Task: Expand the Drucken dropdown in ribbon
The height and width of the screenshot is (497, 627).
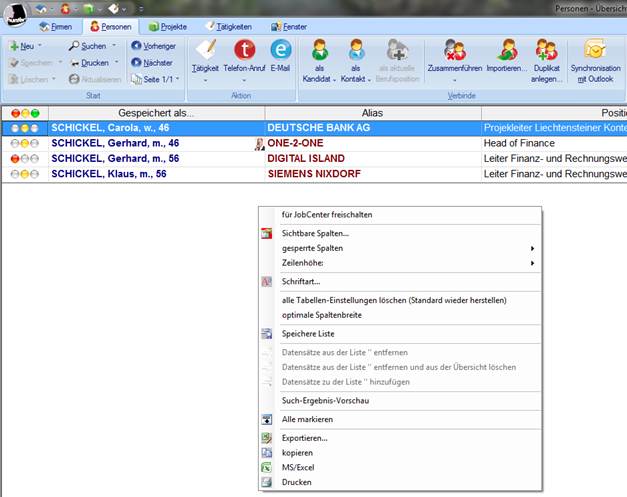Action: click(x=113, y=63)
